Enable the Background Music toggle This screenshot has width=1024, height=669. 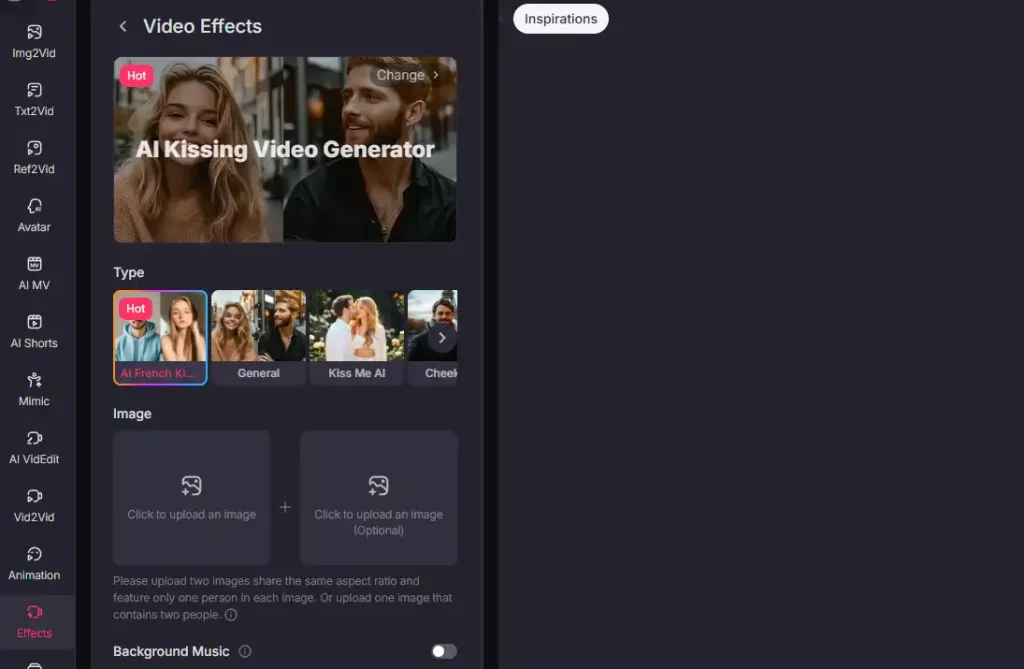(443, 651)
